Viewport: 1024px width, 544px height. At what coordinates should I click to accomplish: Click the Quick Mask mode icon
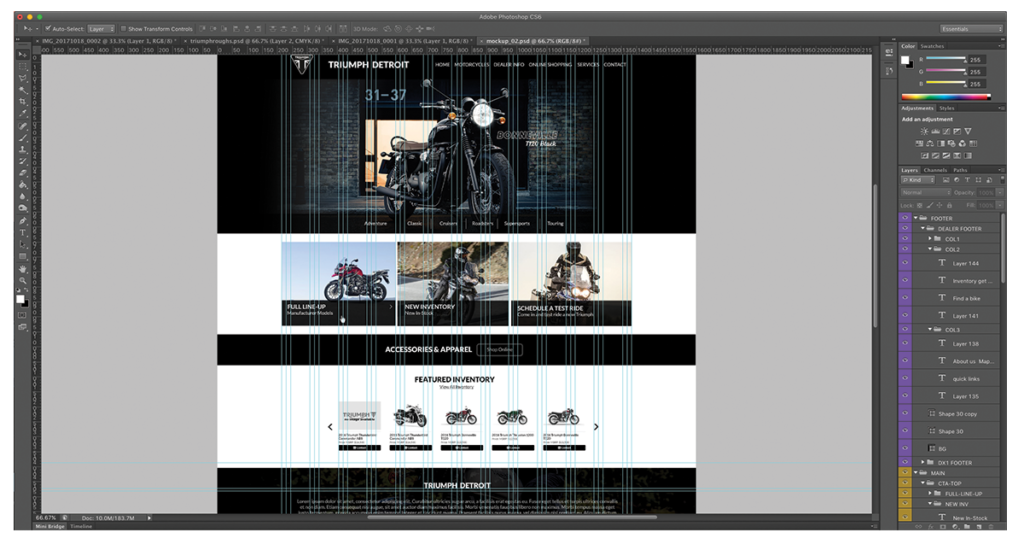click(x=22, y=315)
